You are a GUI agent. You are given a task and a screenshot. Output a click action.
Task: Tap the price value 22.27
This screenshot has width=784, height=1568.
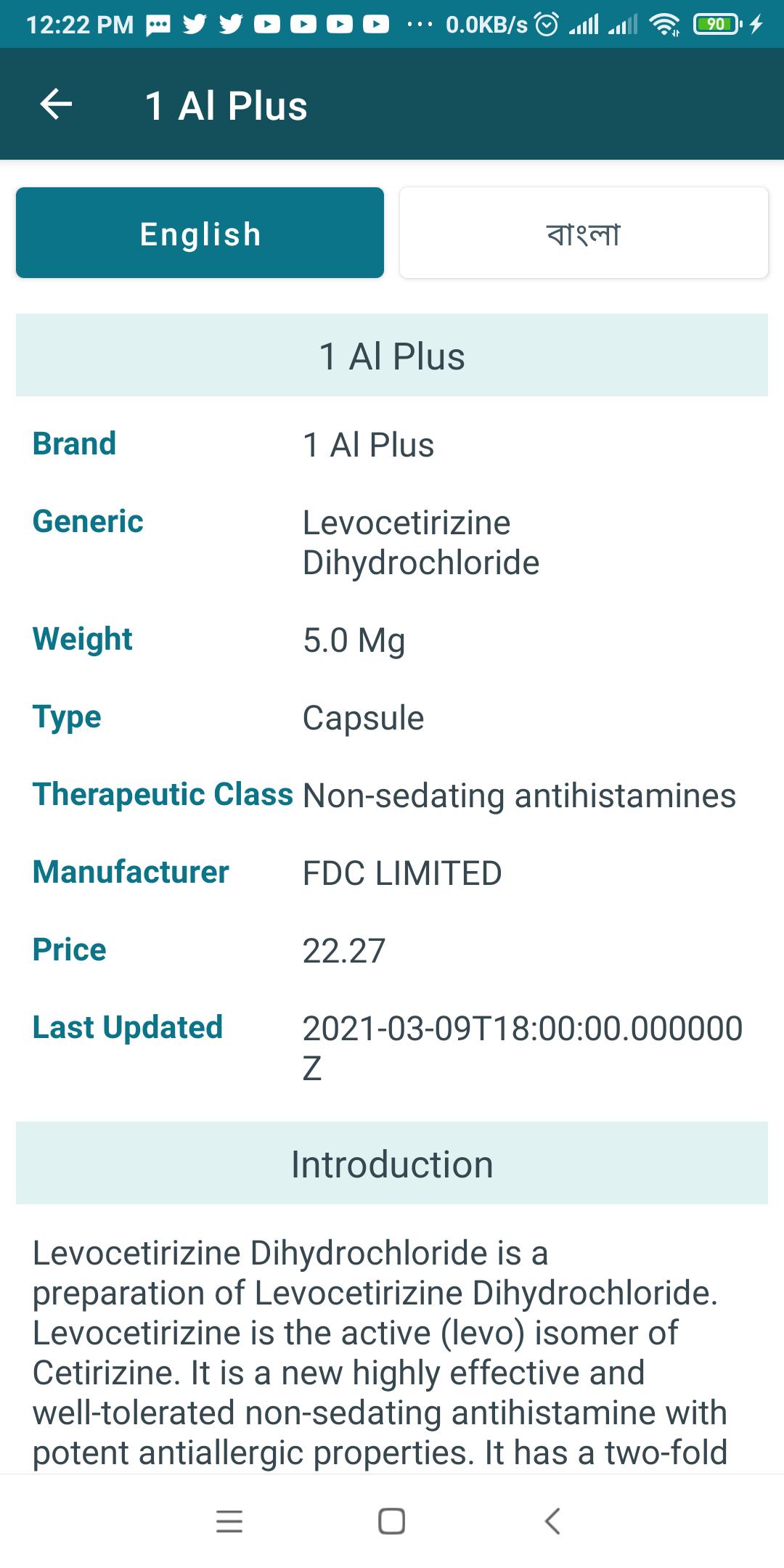tap(343, 951)
